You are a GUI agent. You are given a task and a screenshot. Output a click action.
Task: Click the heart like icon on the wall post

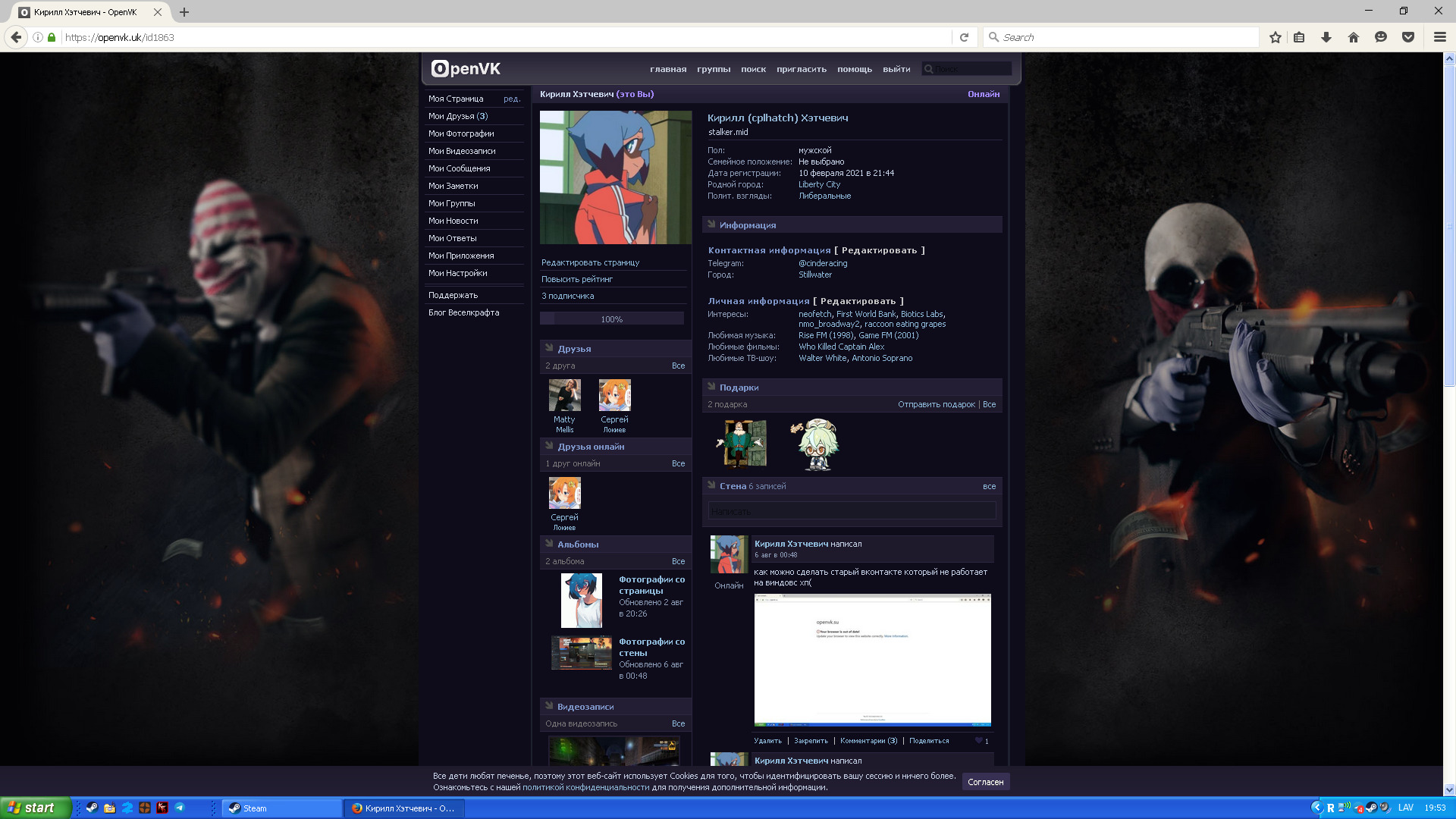click(978, 741)
